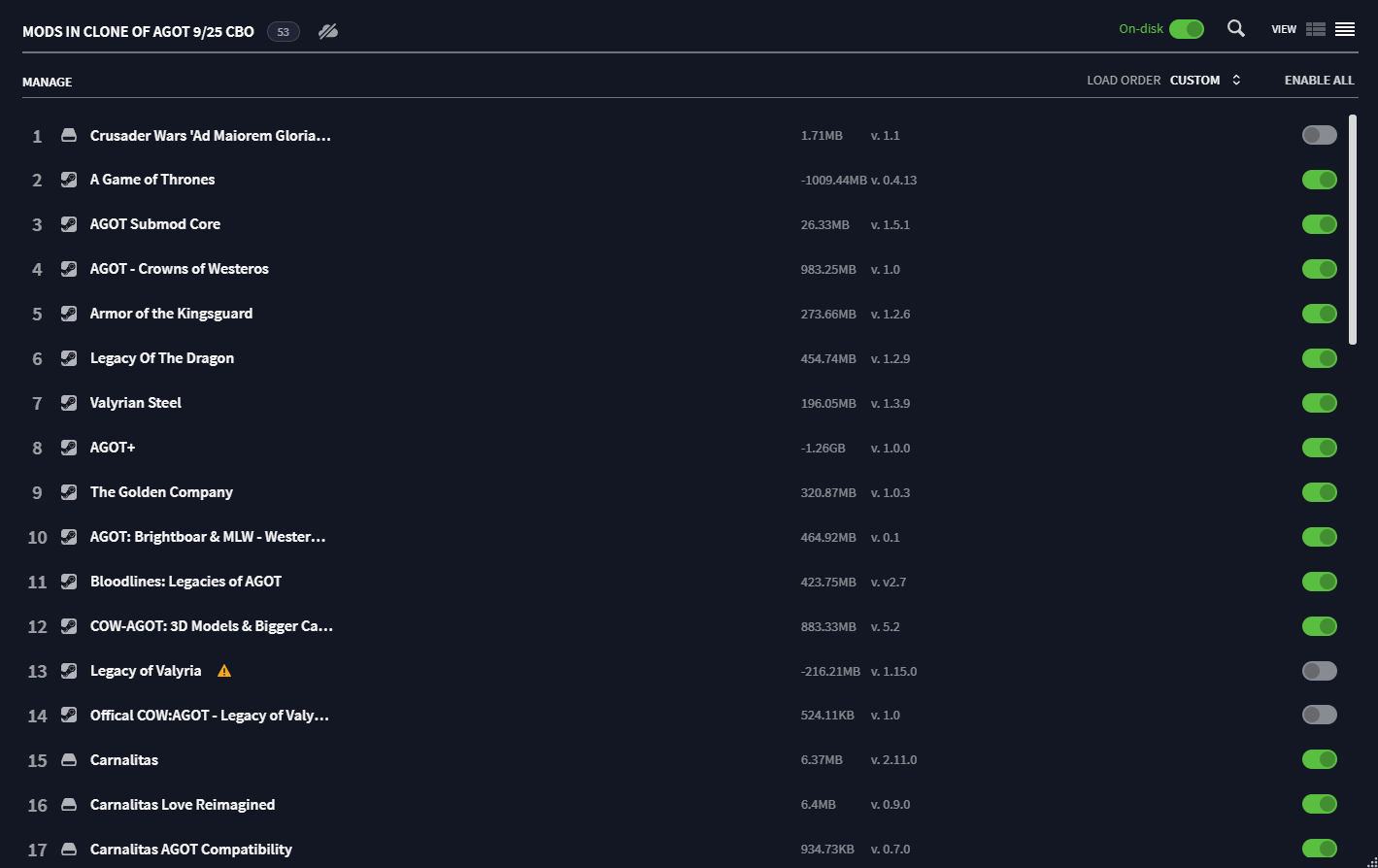Disable The Golden Company mod
1378x868 pixels.
[1320, 492]
